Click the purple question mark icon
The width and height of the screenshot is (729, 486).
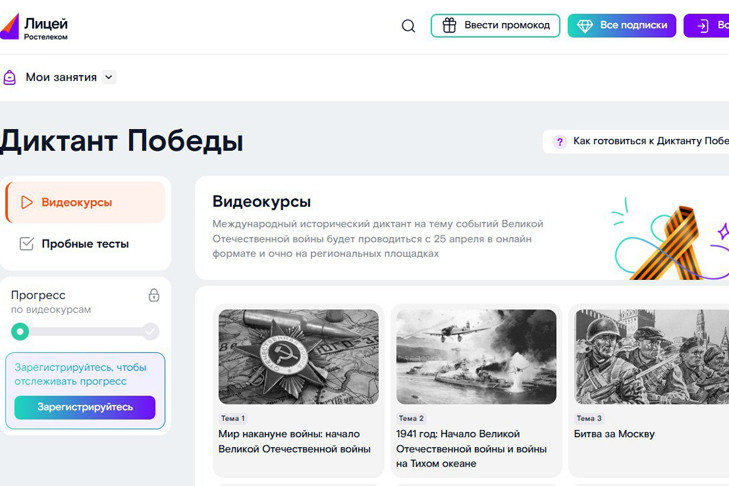coord(559,142)
